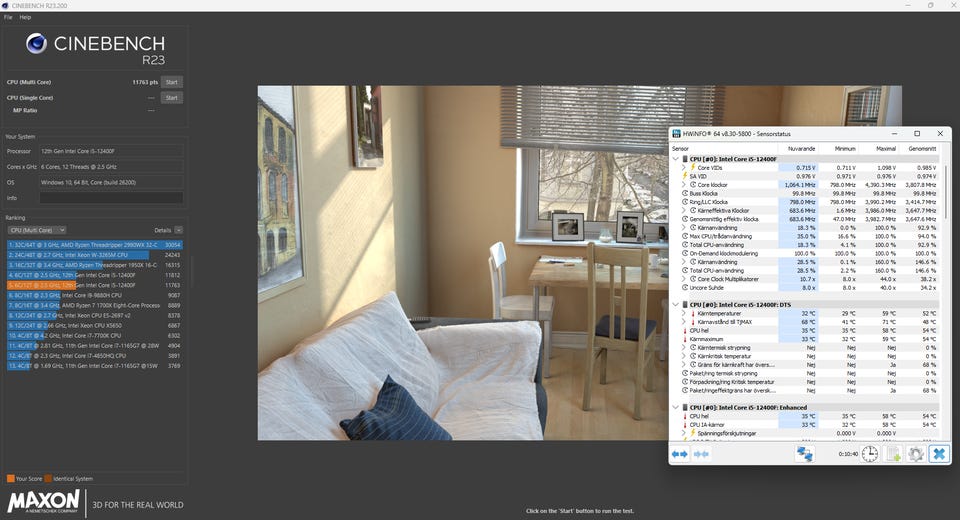
Task: Click the HWiNFO title bar app icon
Action: coord(677,134)
